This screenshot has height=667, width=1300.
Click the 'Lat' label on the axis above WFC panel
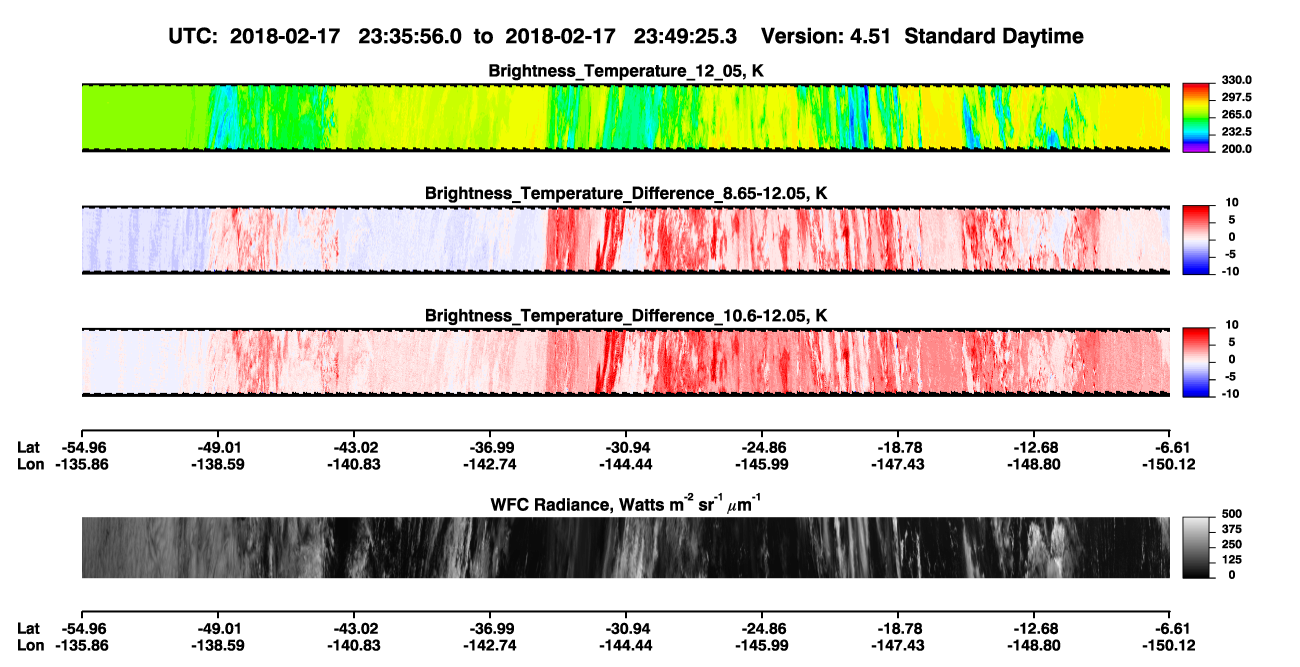(x=29, y=448)
